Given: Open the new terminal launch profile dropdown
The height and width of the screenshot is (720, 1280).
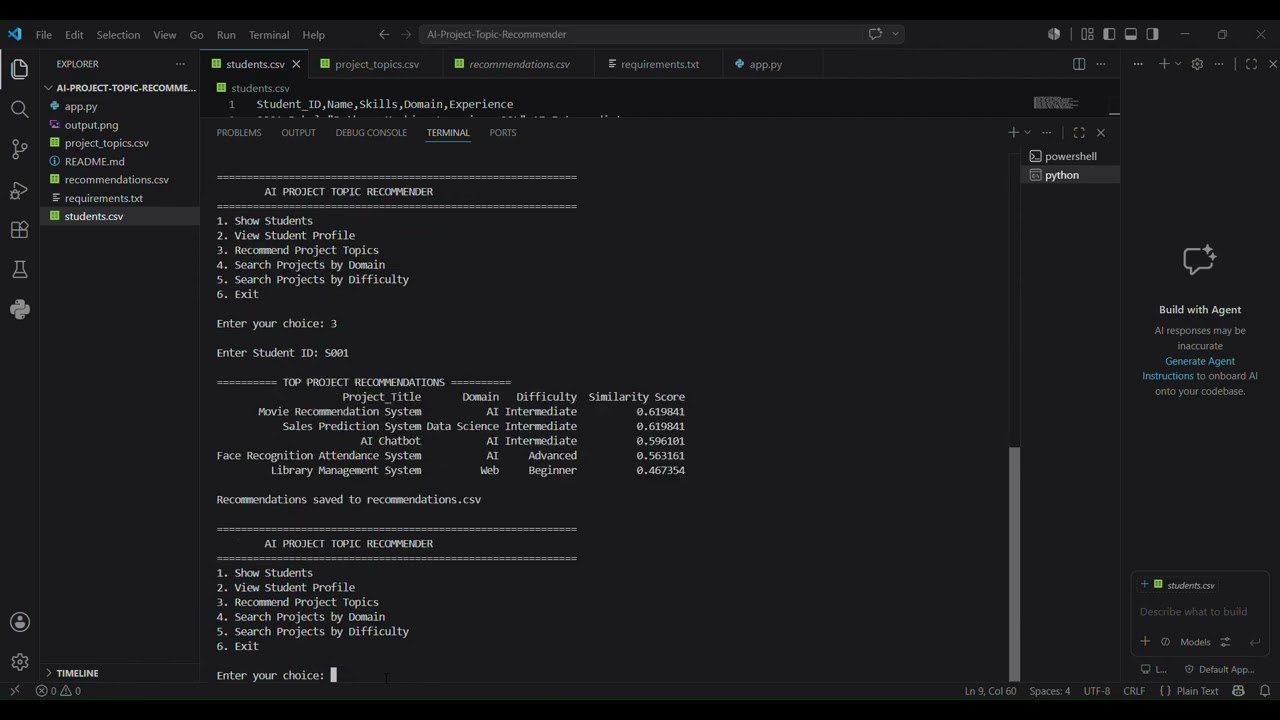Looking at the screenshot, I should pos(1027,132).
